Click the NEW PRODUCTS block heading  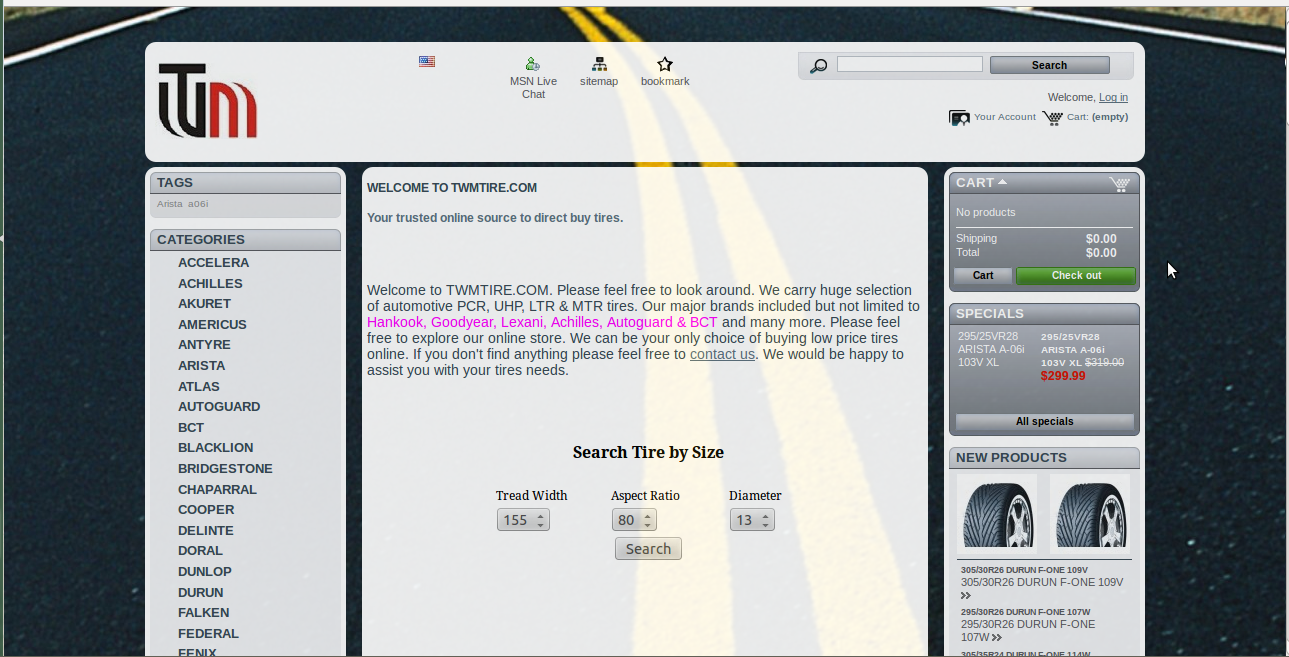tap(1011, 458)
